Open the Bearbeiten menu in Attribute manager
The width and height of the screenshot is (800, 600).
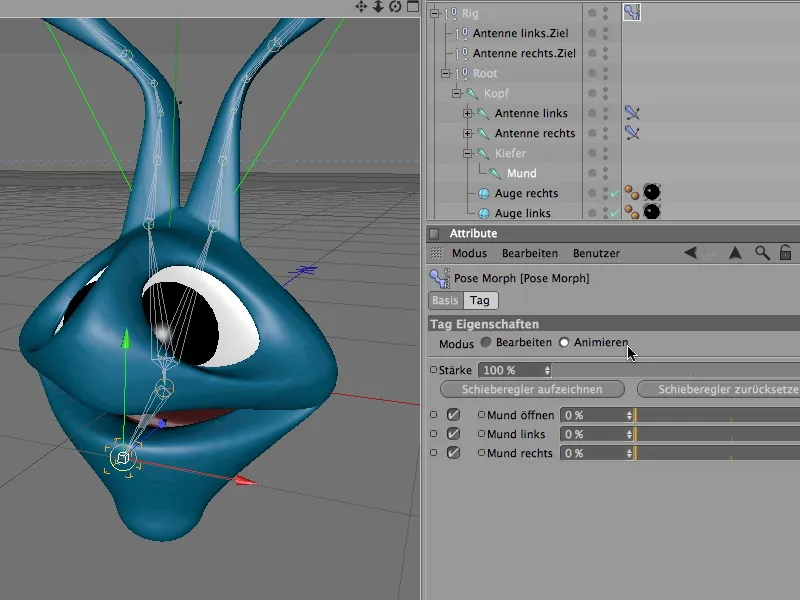pyautogui.click(x=530, y=253)
